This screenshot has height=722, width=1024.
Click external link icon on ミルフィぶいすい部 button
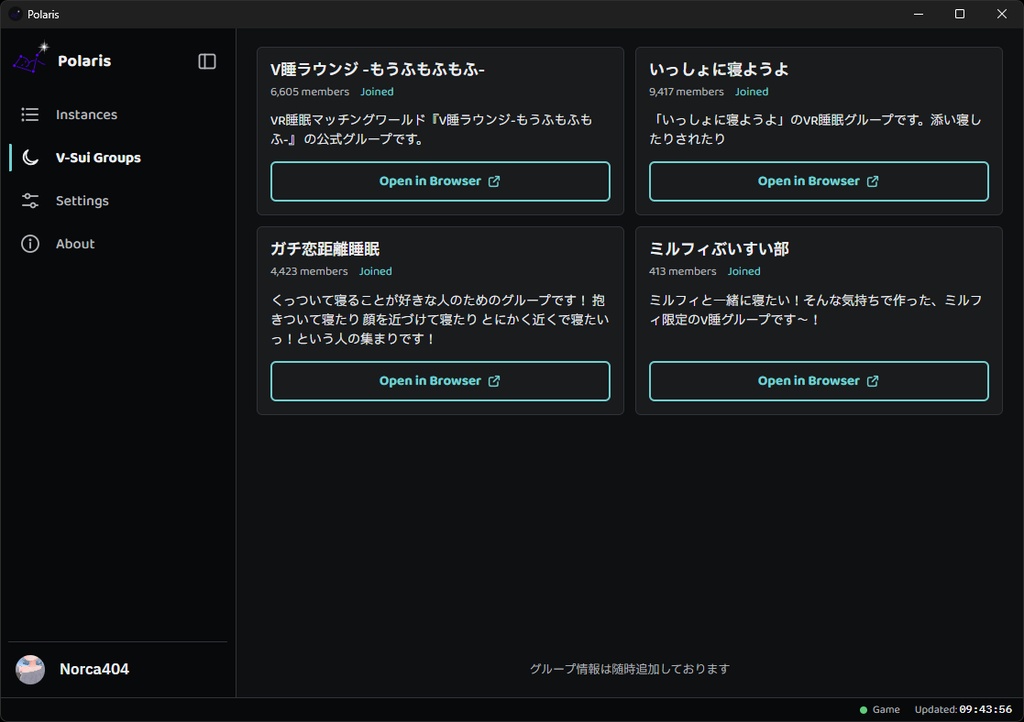(x=872, y=381)
